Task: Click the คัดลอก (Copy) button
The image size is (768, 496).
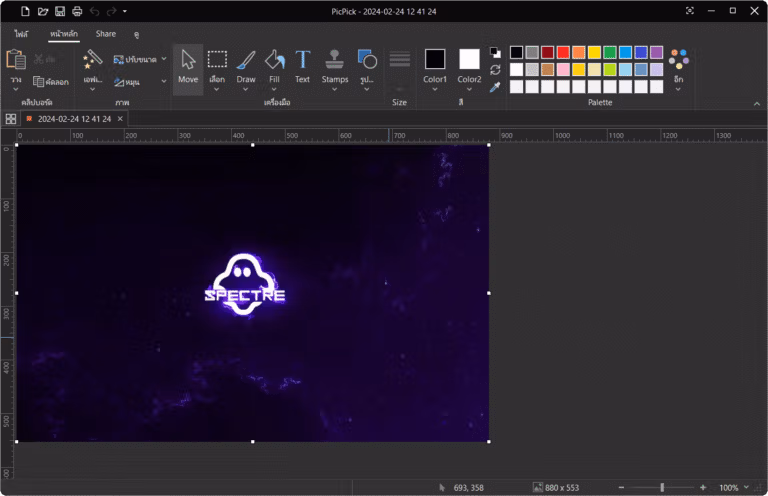Action: [51, 81]
